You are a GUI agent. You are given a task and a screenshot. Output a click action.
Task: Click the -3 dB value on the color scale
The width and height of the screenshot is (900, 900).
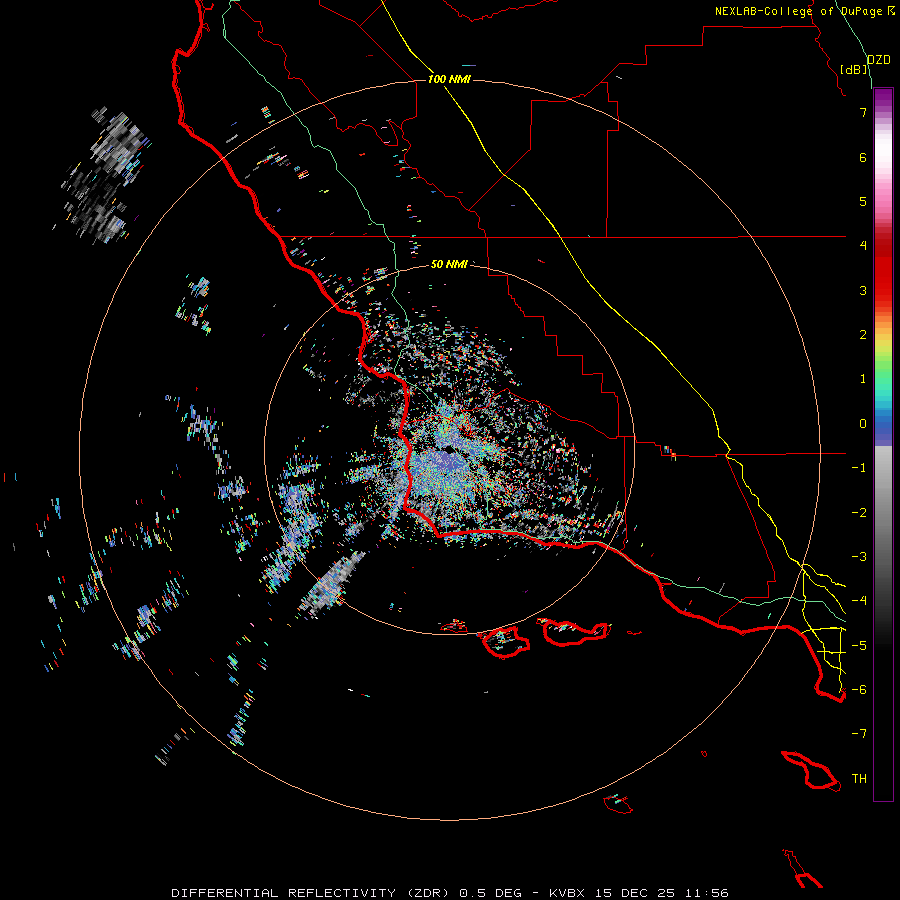(x=859, y=557)
